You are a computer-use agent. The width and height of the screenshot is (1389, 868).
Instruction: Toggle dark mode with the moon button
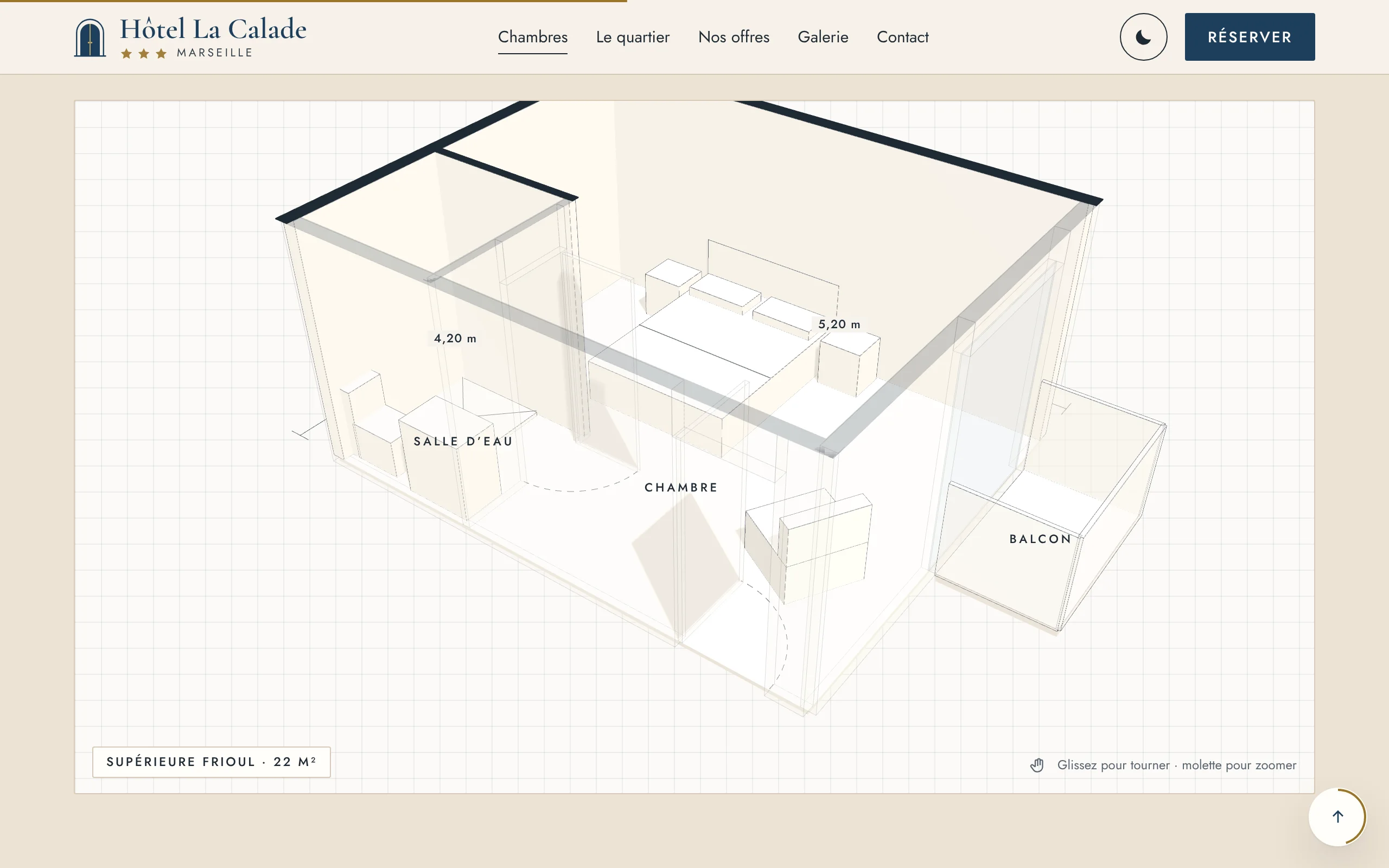click(x=1143, y=37)
